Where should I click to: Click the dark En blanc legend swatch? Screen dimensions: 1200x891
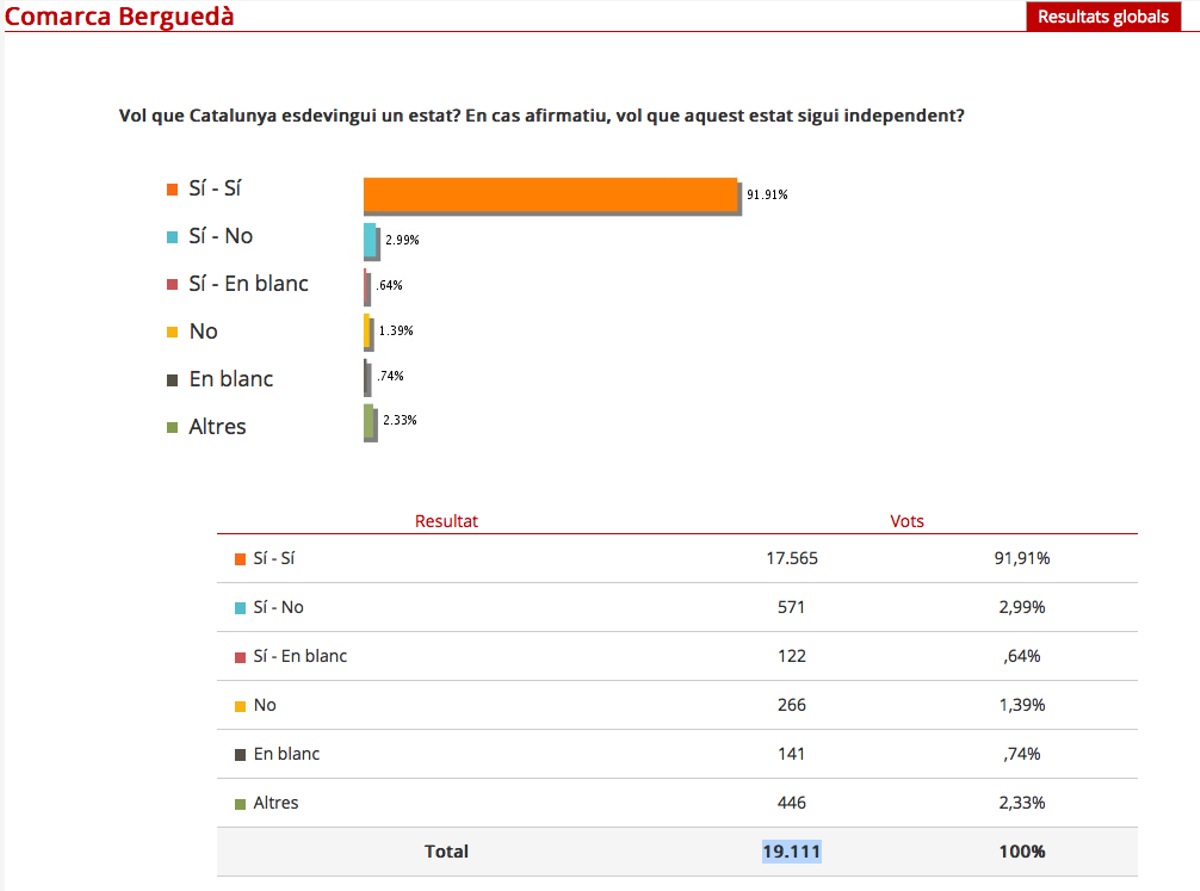point(172,380)
